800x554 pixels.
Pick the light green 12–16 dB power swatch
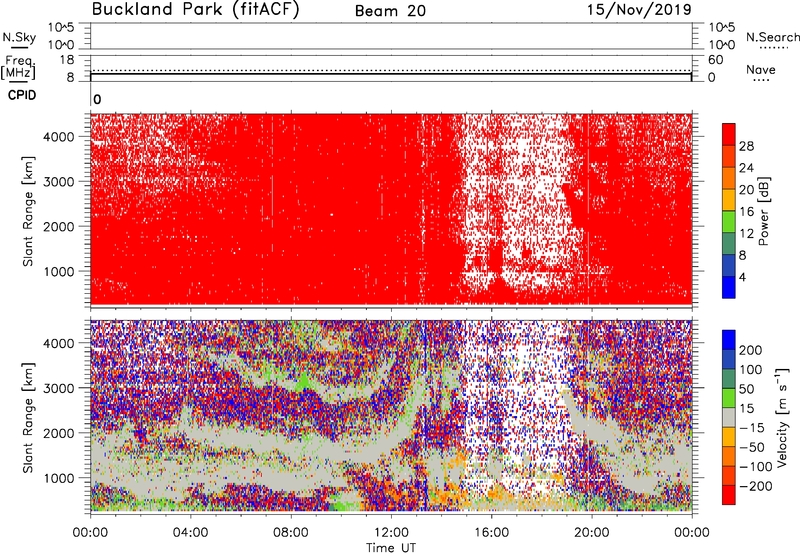coord(729,222)
